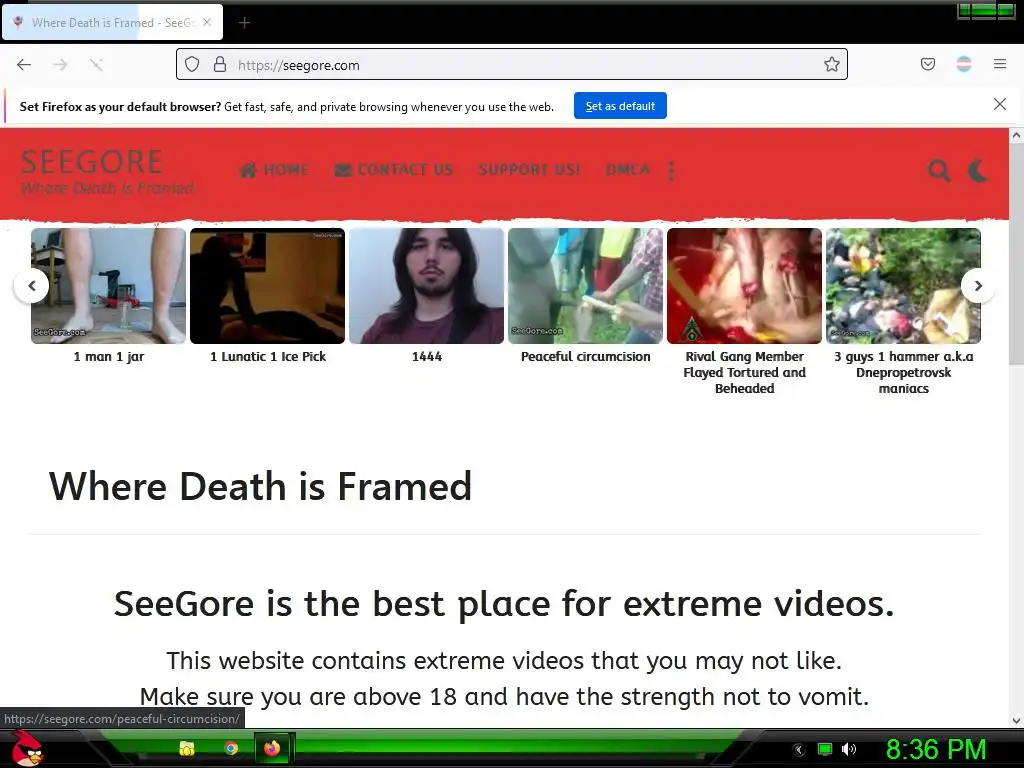
Task: Click the 'Set as default' button
Action: (620, 106)
